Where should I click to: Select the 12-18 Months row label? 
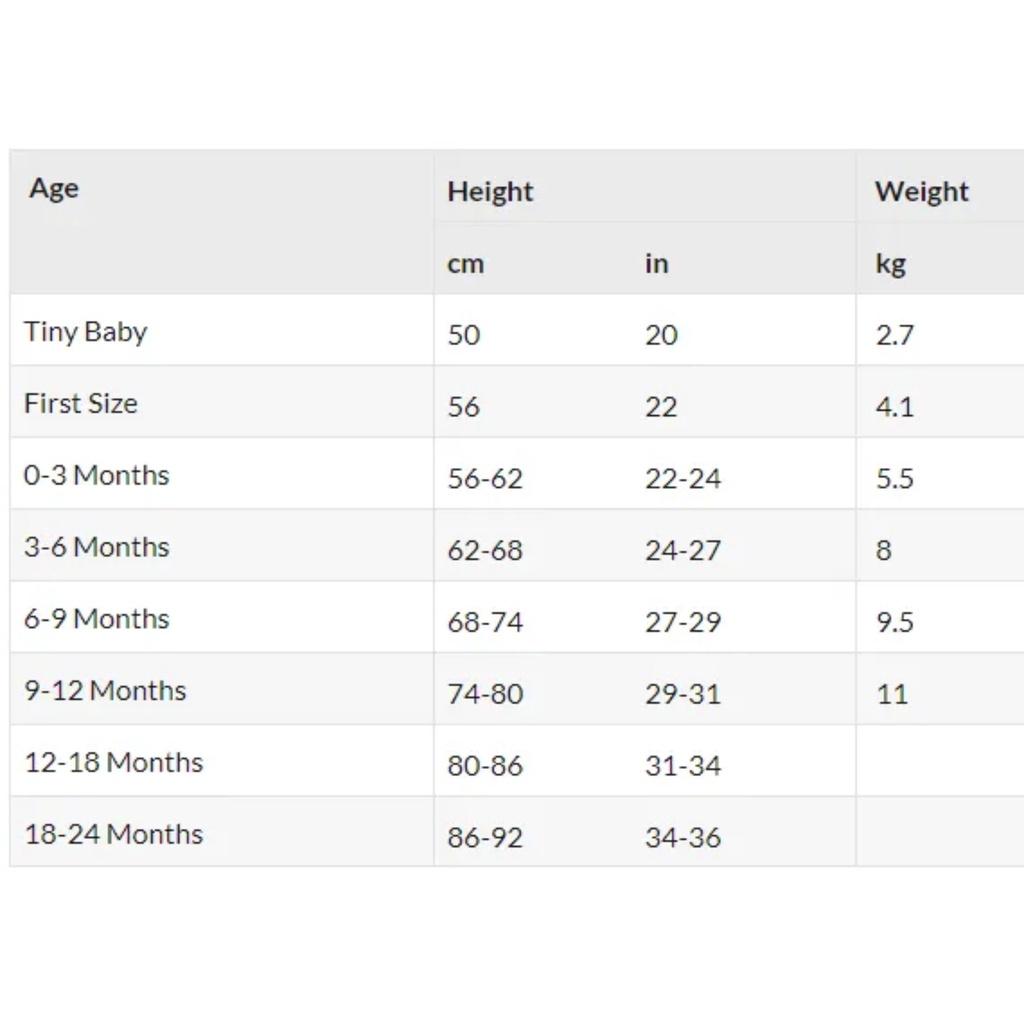114,763
